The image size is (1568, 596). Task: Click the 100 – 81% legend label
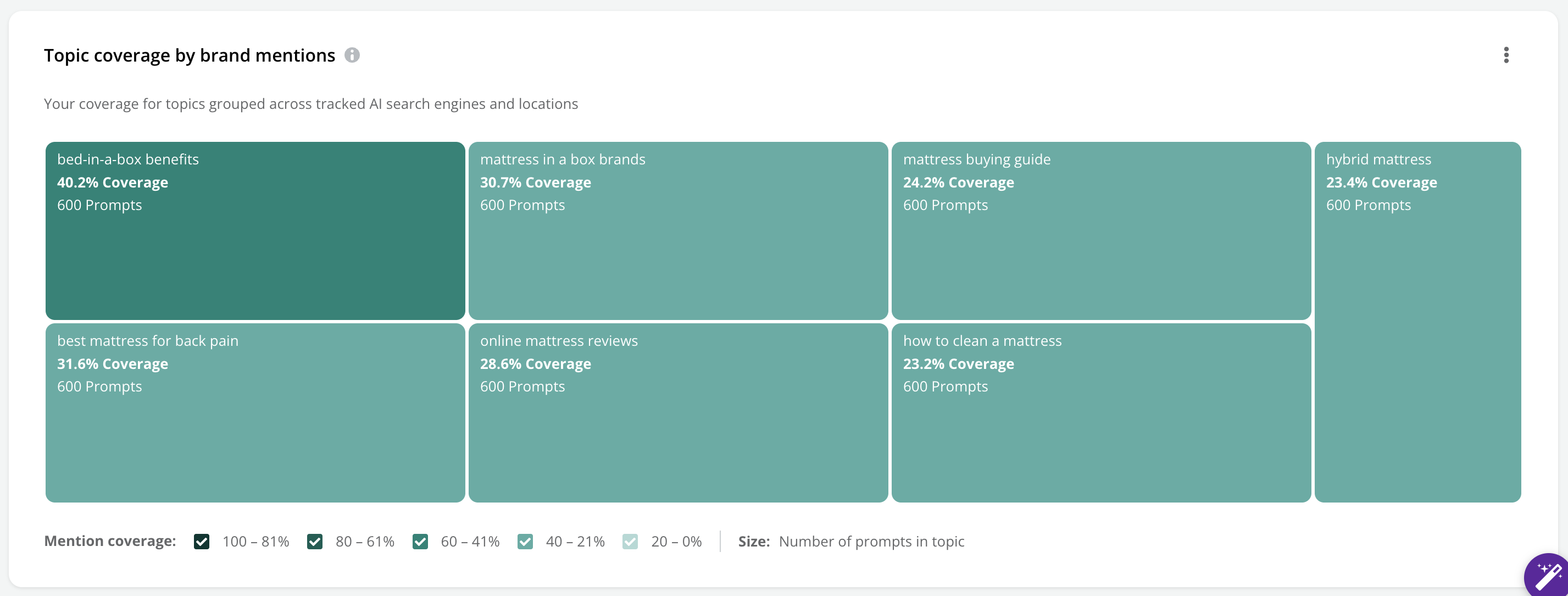click(x=255, y=541)
